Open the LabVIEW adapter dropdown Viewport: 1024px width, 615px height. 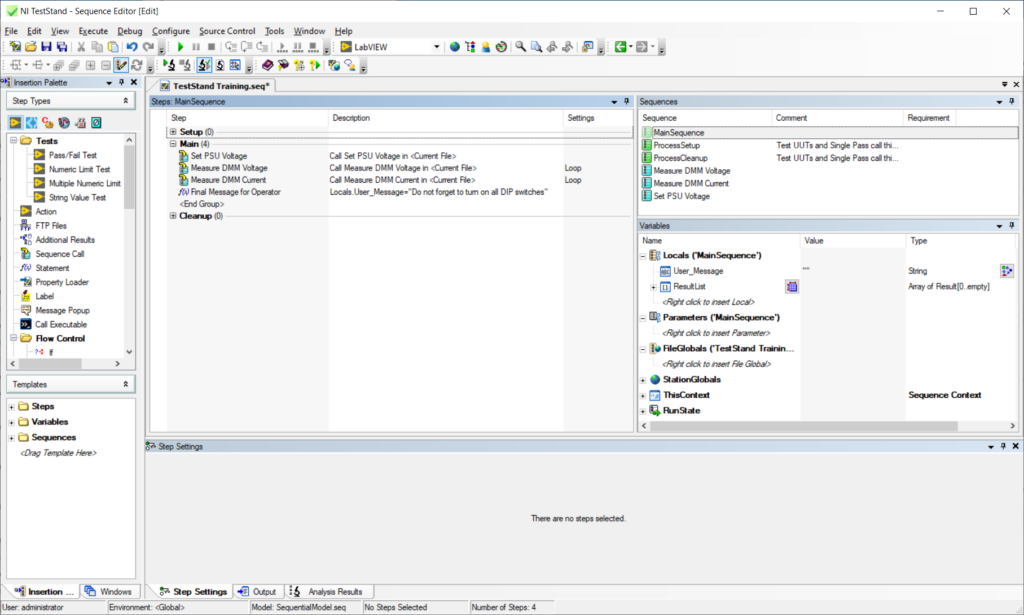(436, 47)
